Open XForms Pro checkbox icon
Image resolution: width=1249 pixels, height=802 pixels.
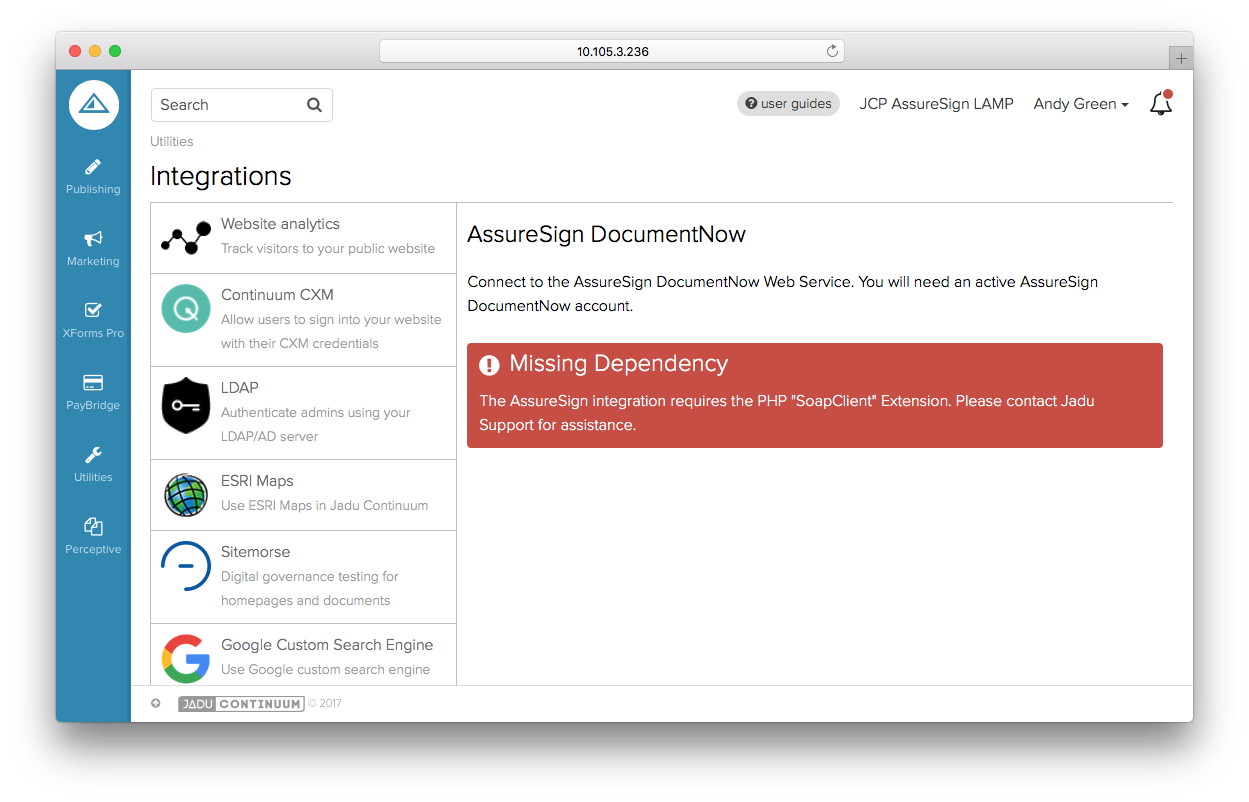coord(93,311)
